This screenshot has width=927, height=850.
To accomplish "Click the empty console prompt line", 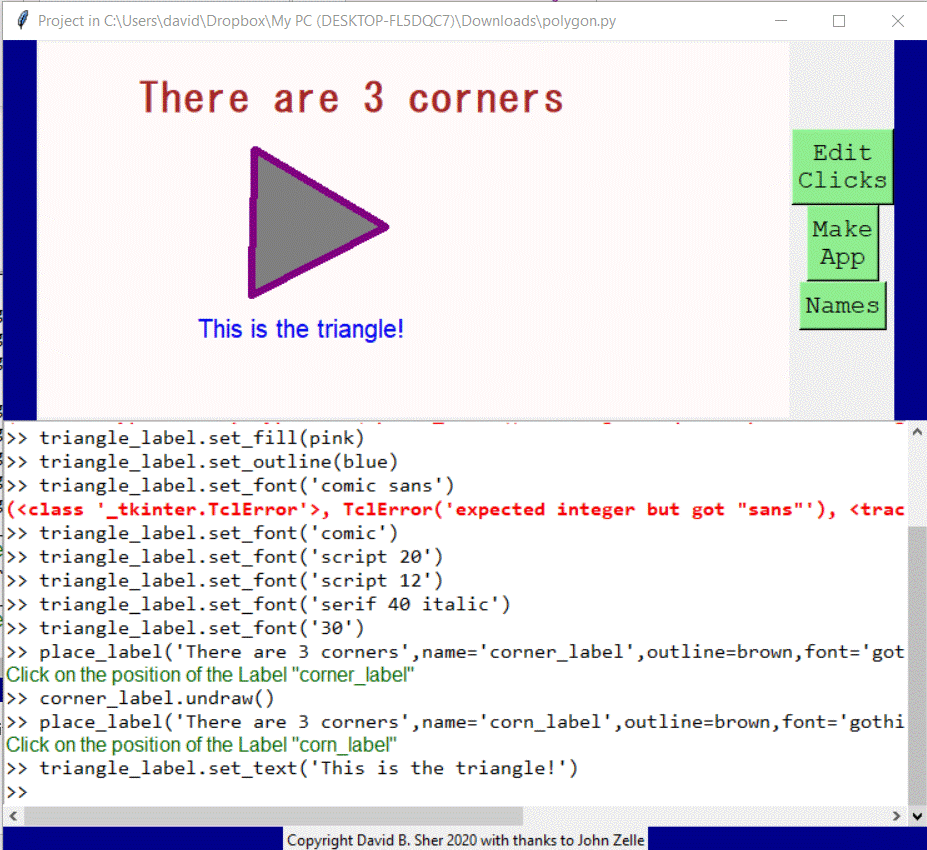I will (455, 791).
